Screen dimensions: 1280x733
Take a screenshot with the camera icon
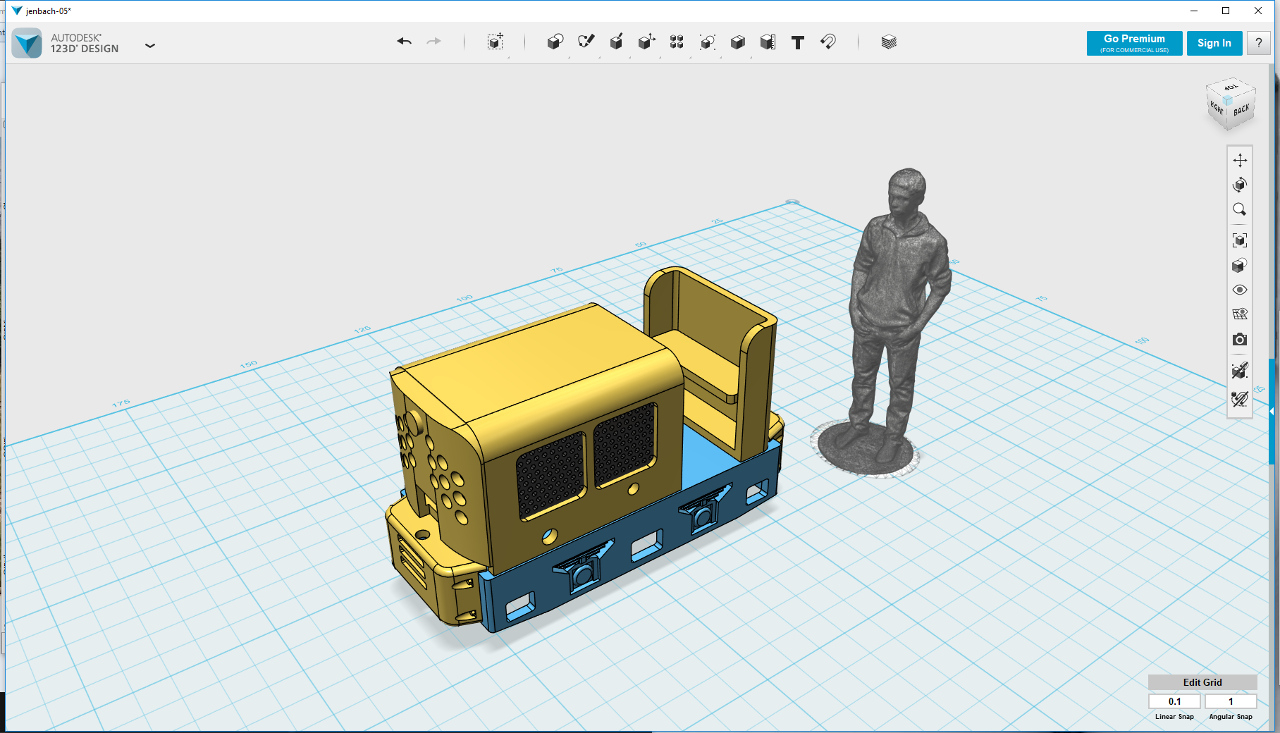[1240, 340]
